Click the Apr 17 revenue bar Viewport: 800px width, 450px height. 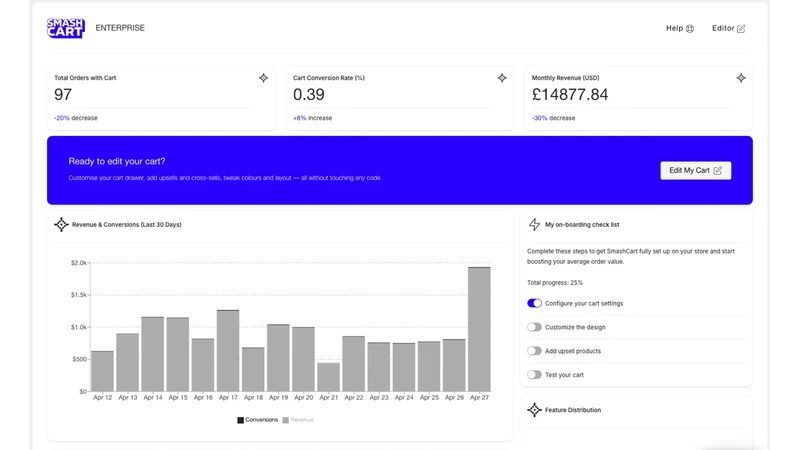point(228,351)
